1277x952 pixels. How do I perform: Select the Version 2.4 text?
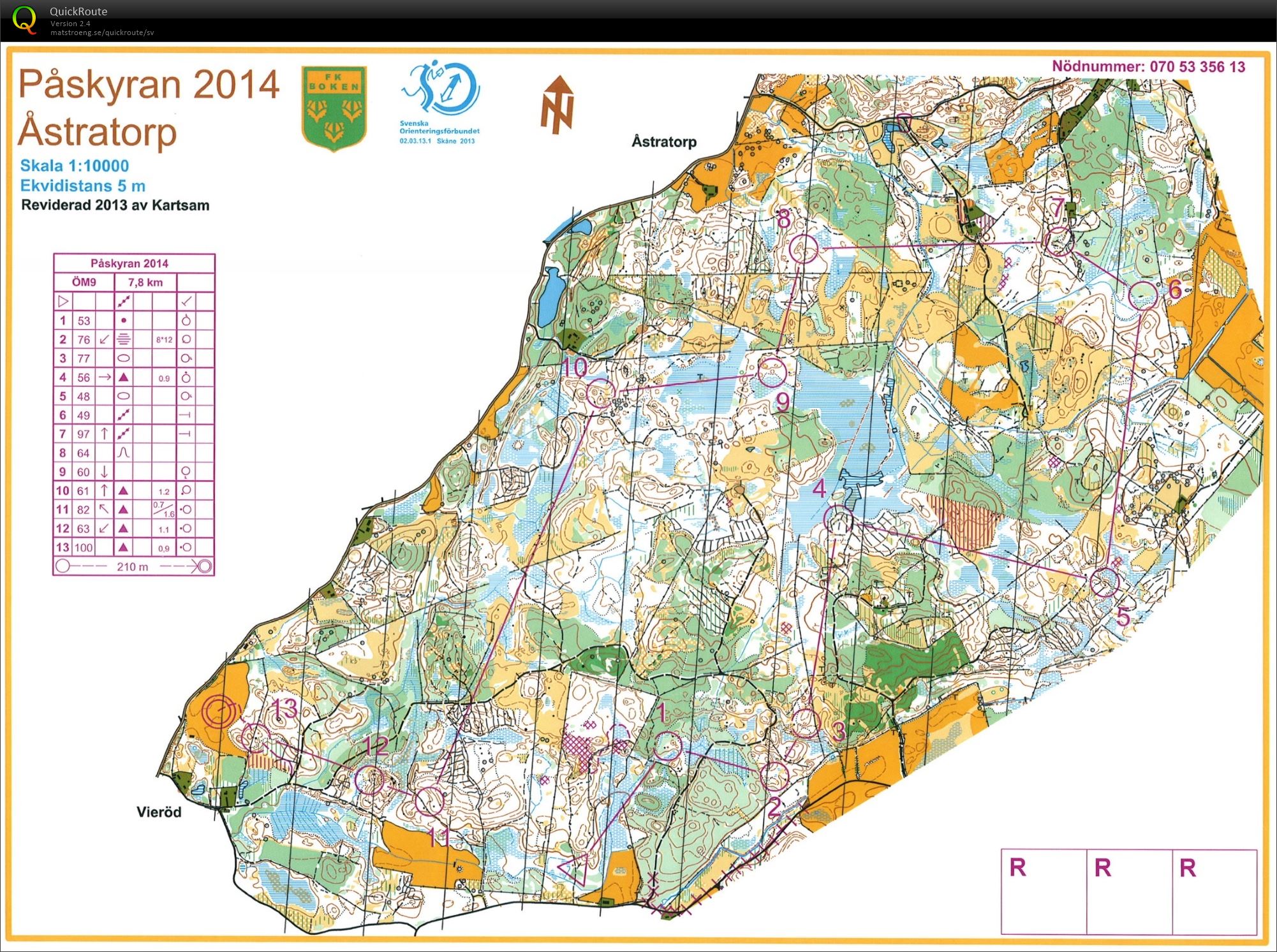point(70,24)
